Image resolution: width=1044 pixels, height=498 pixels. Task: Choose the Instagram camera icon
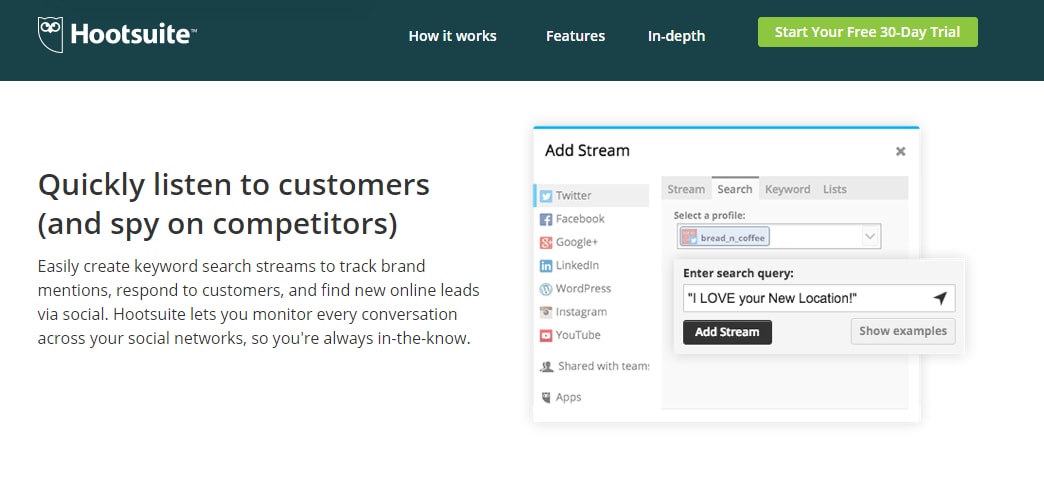546,312
